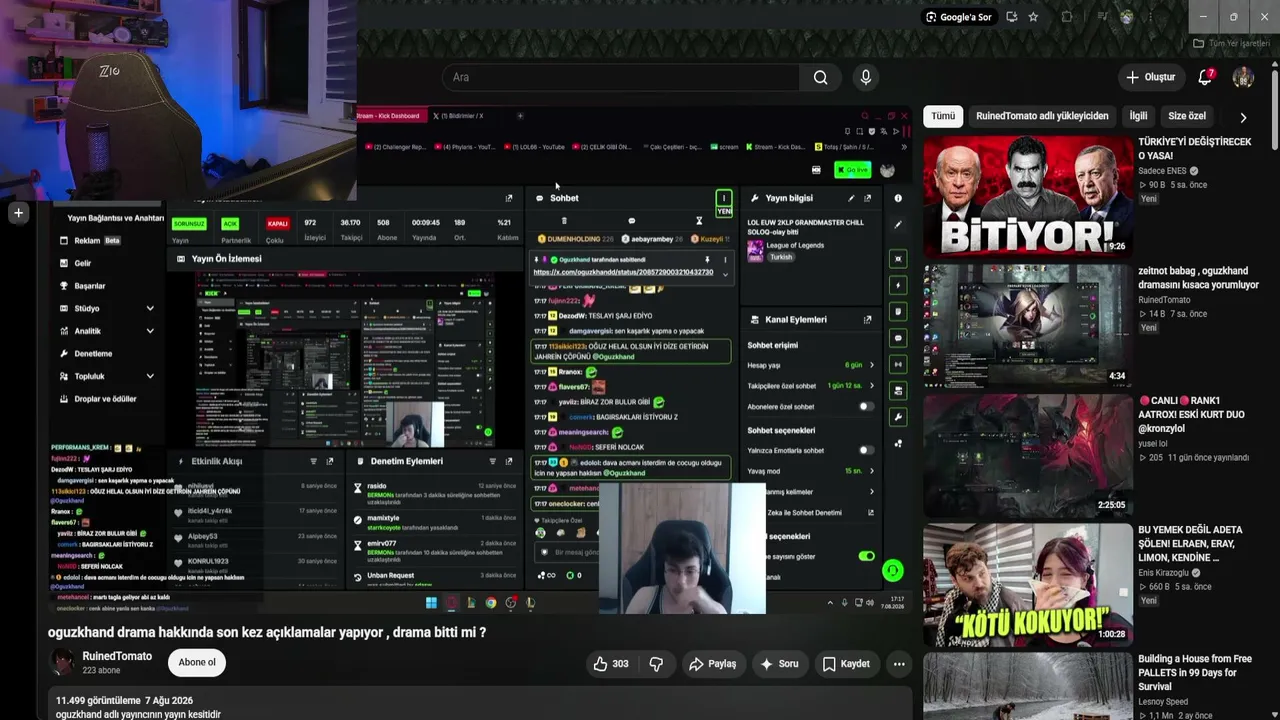This screenshot has width=1280, height=720.
Task: Subscribe using the Abone ol button
Action: coord(197,662)
